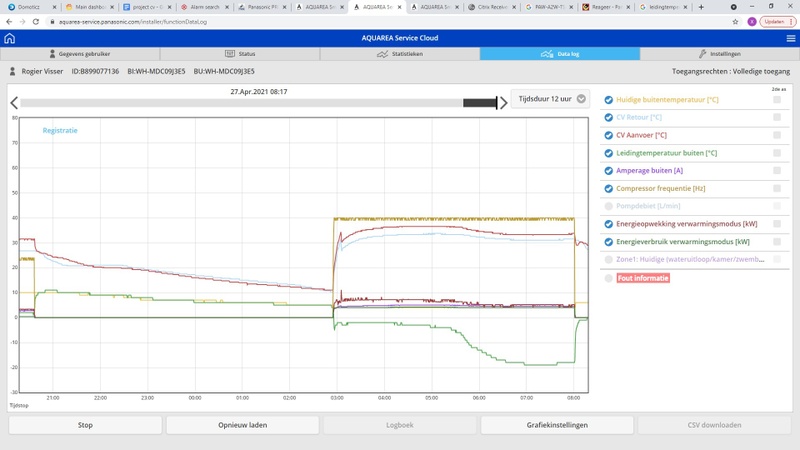This screenshot has width=800, height=450.
Task: Check 2de as box for Amperage buiten
Action: click(x=777, y=170)
